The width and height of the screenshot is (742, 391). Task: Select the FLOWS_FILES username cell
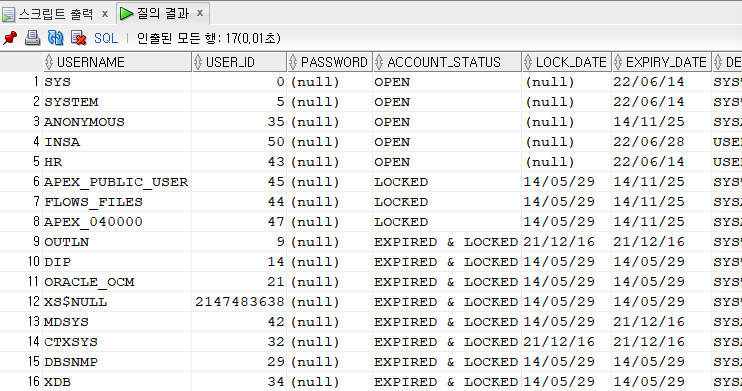click(117, 202)
